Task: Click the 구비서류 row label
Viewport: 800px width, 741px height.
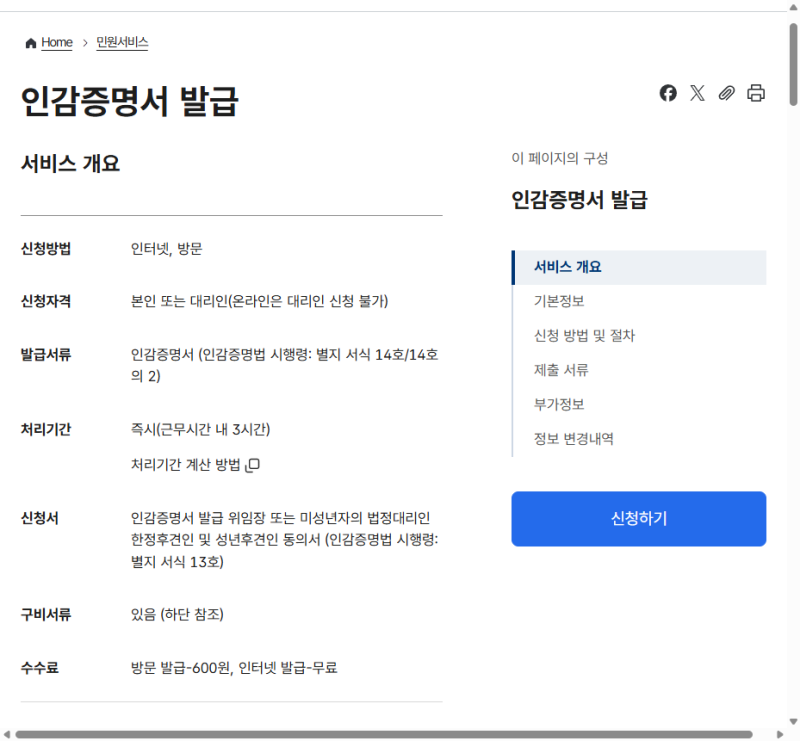Action: click(x=46, y=614)
